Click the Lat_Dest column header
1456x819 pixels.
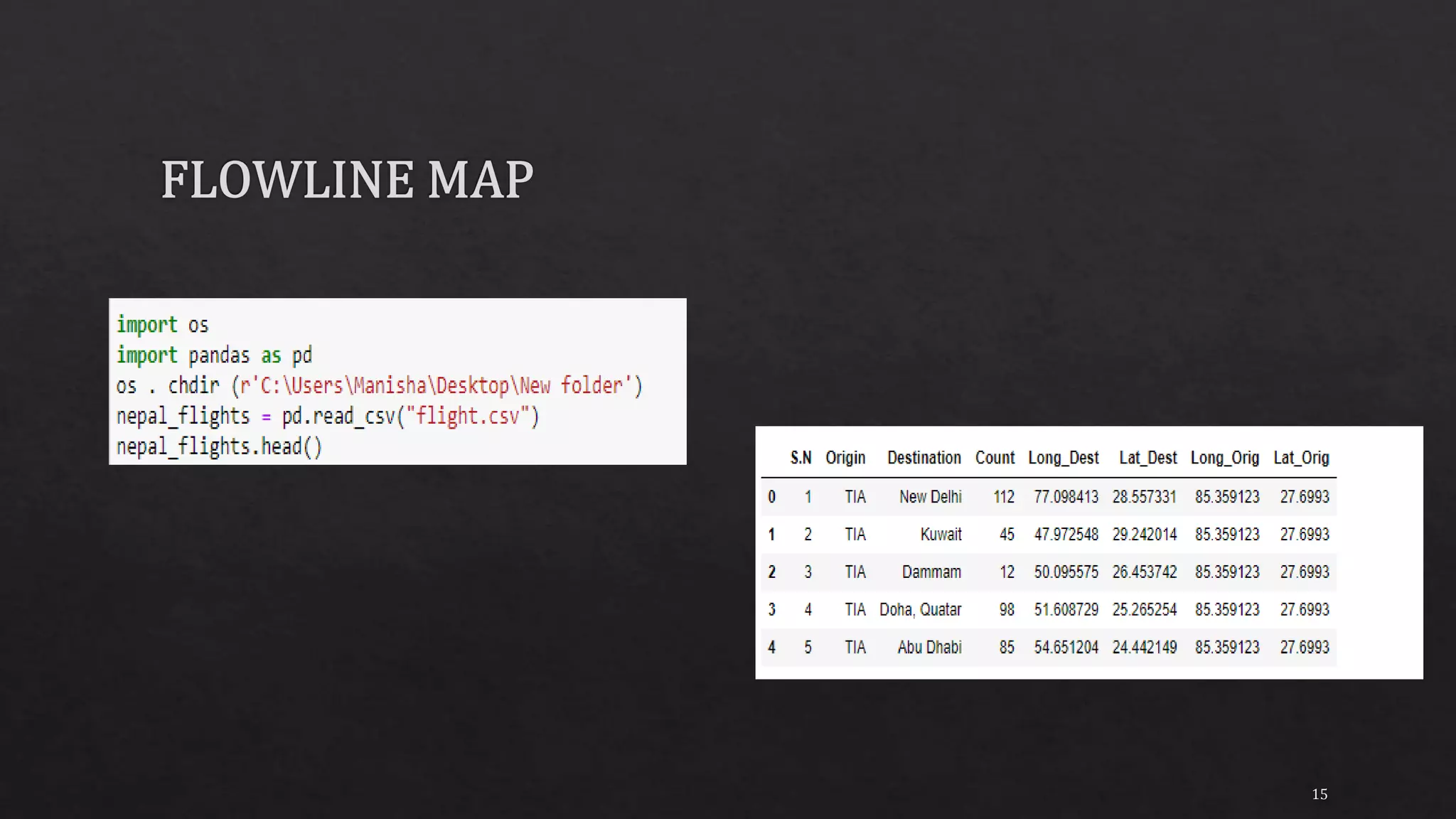point(1147,458)
